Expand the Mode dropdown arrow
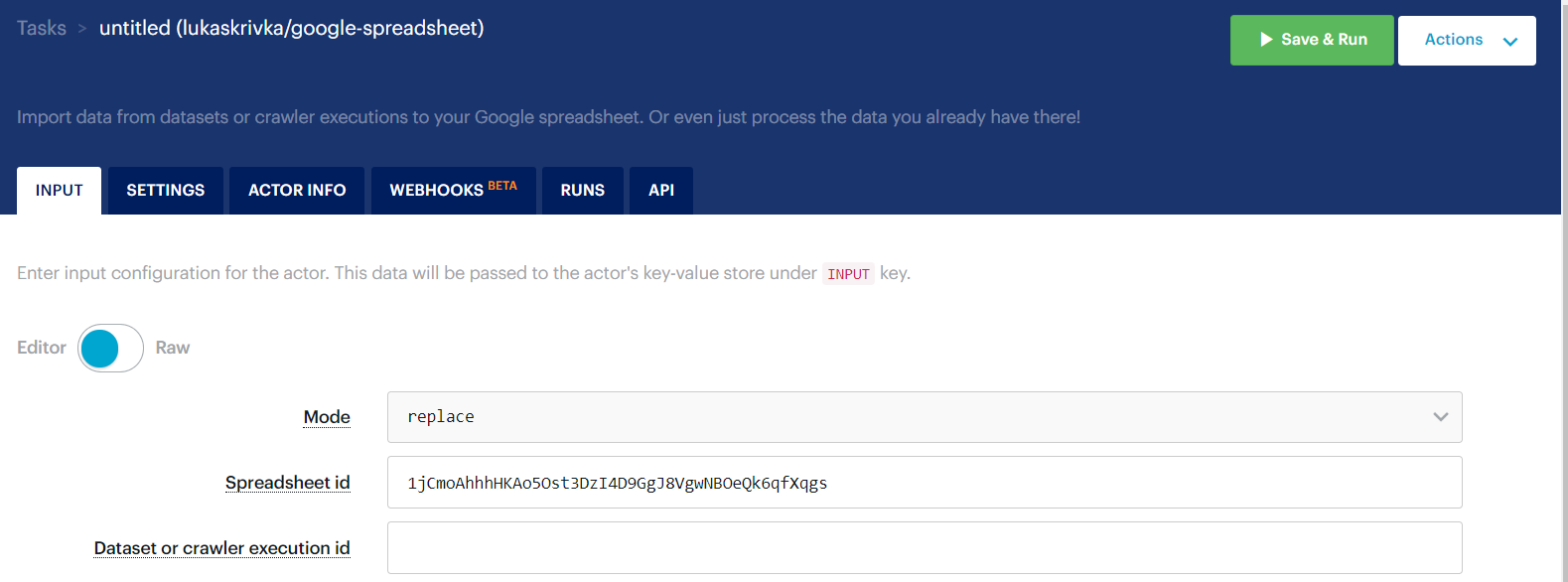Viewport: 1568px width, 582px height. 1440,417
